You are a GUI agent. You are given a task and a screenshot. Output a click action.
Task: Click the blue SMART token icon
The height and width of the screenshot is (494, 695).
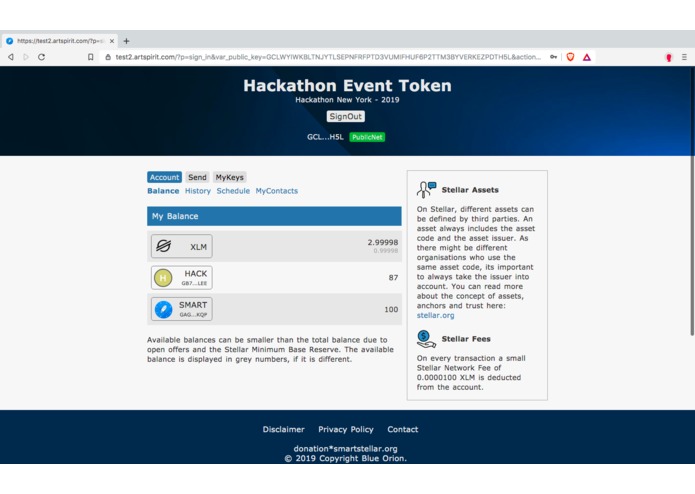click(x=163, y=309)
